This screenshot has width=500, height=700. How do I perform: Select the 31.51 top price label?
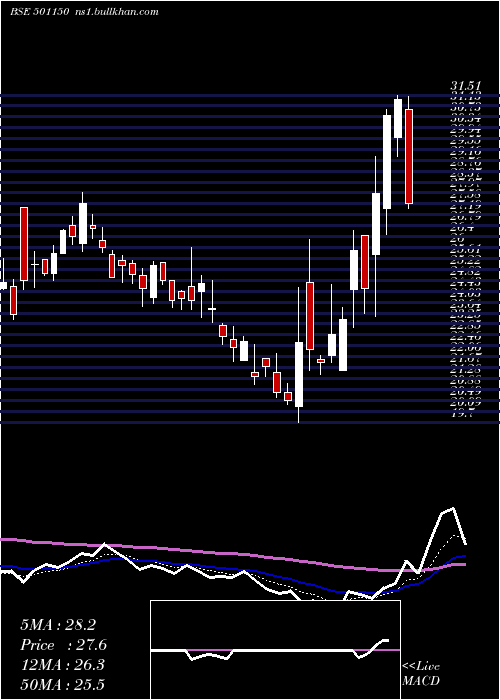465,86
